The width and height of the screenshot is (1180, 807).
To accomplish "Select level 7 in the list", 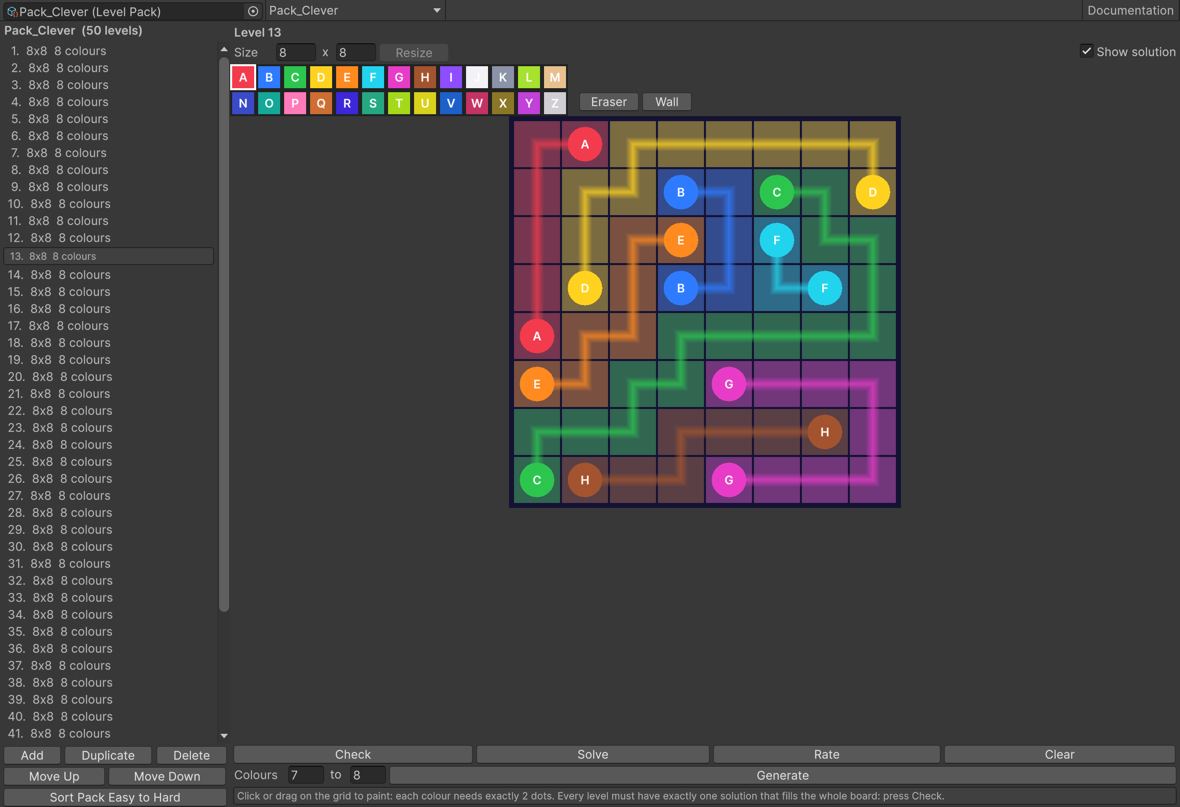I will click(x=109, y=153).
